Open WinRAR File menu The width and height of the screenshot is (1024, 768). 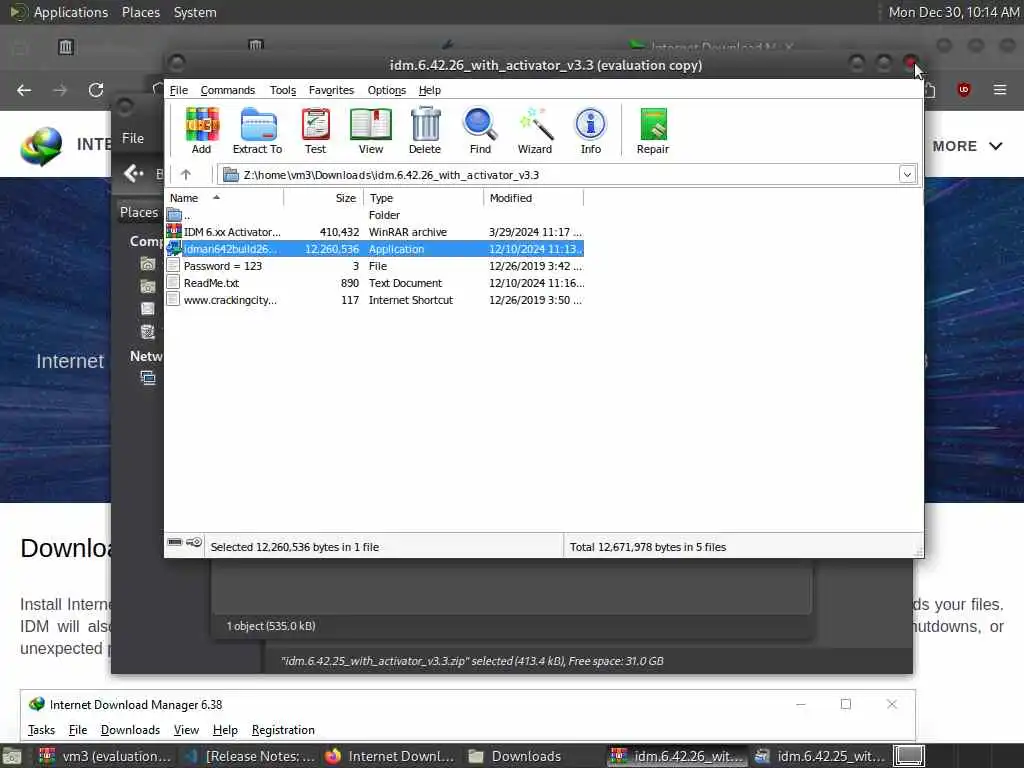point(179,90)
